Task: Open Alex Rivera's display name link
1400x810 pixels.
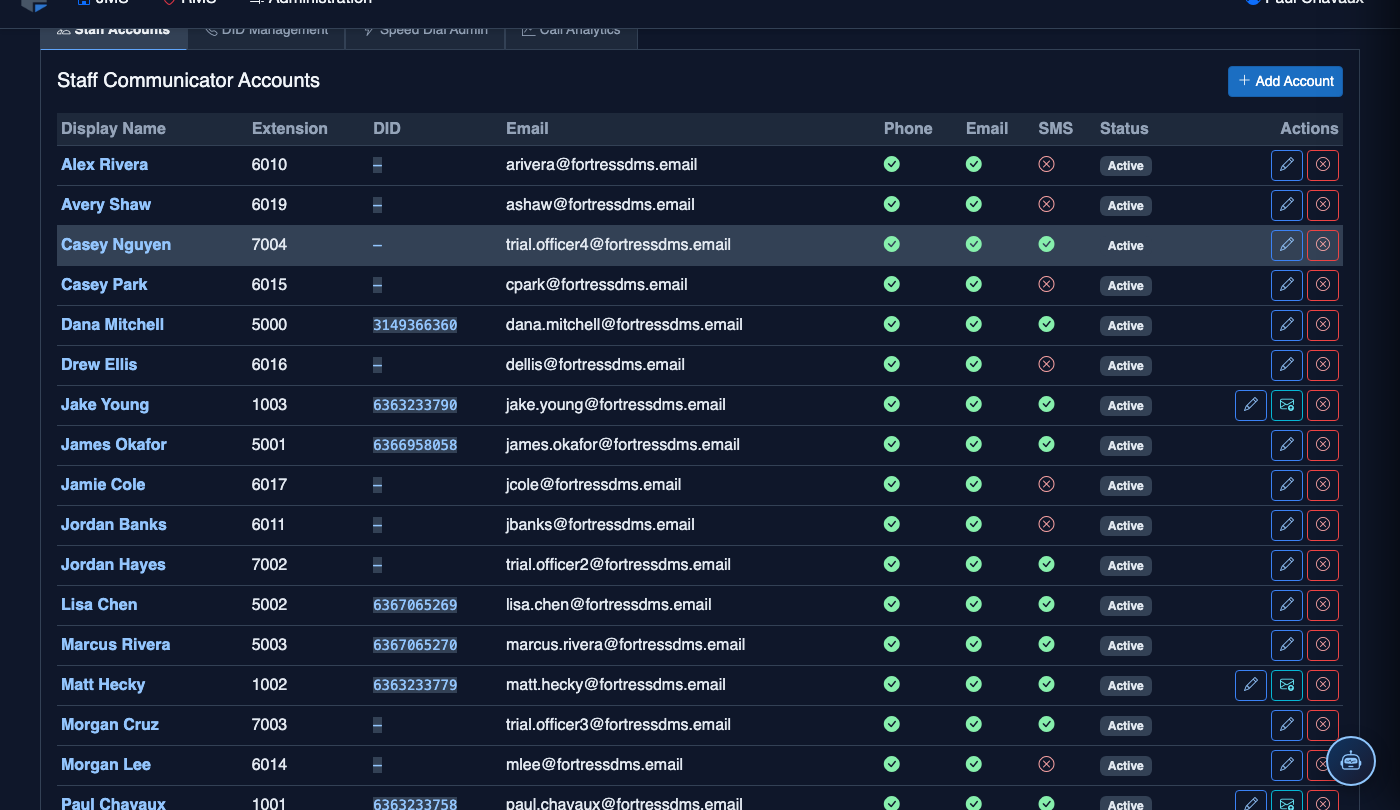Action: [104, 164]
